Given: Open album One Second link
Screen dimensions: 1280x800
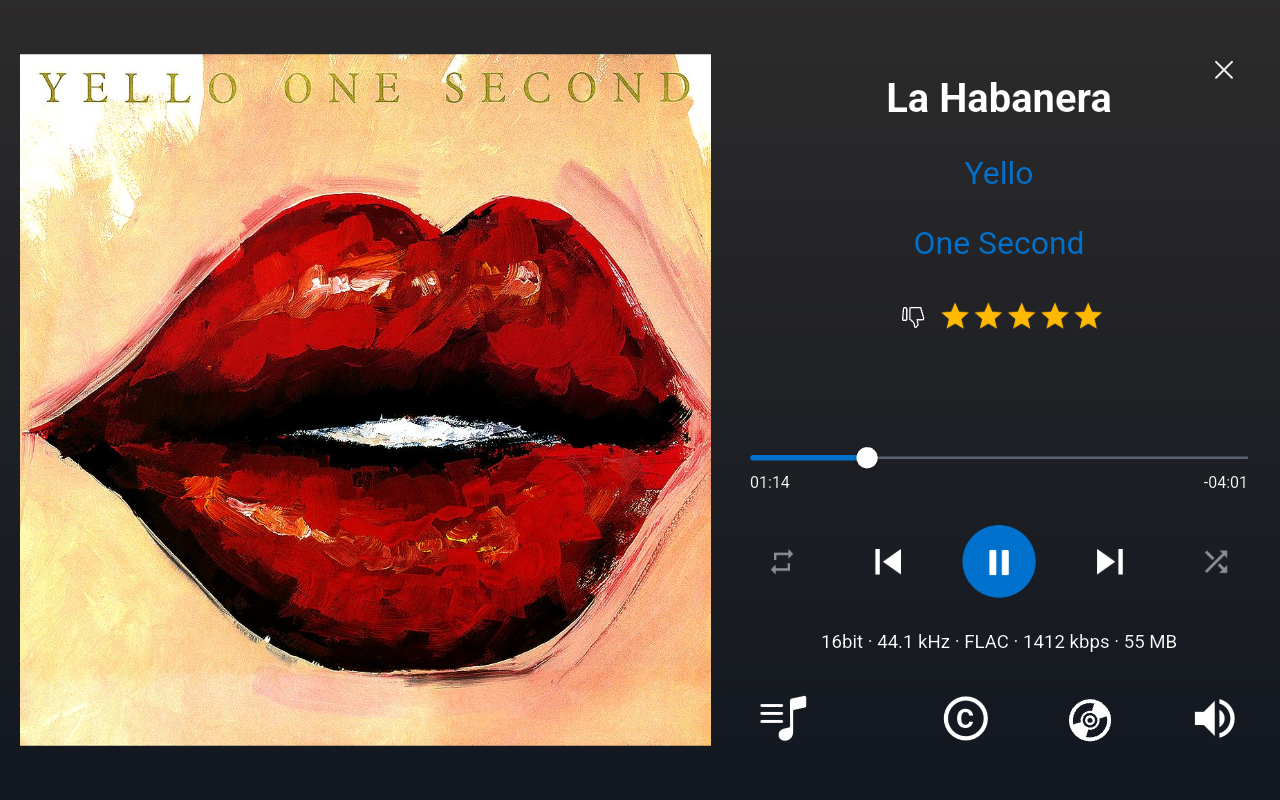Looking at the screenshot, I should coord(999,243).
